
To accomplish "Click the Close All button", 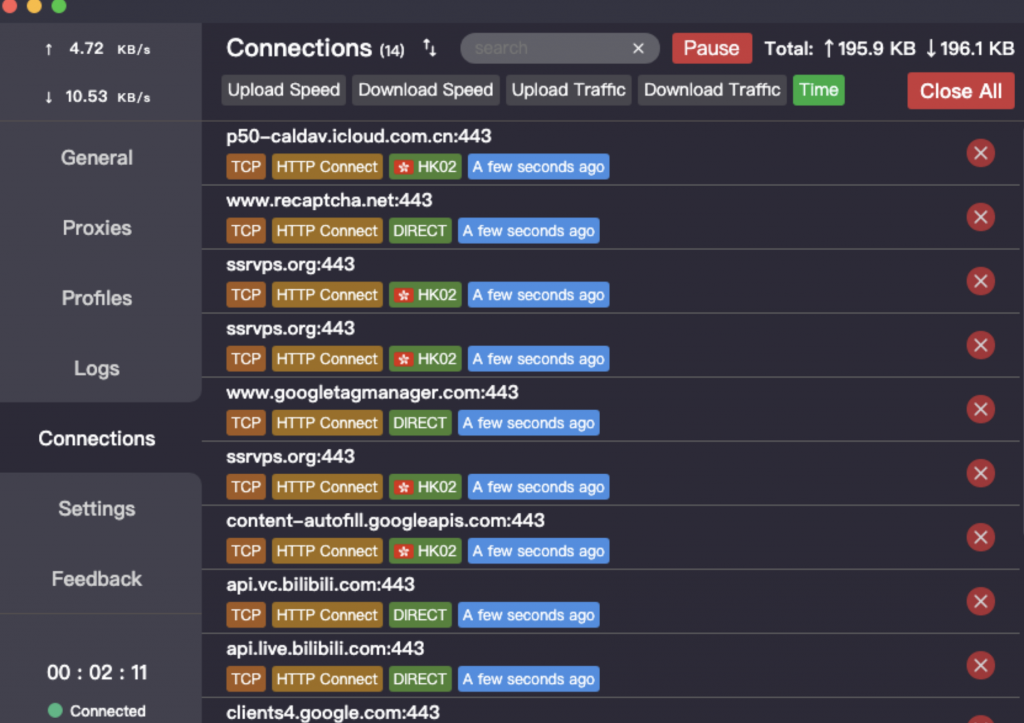I will click(x=961, y=91).
